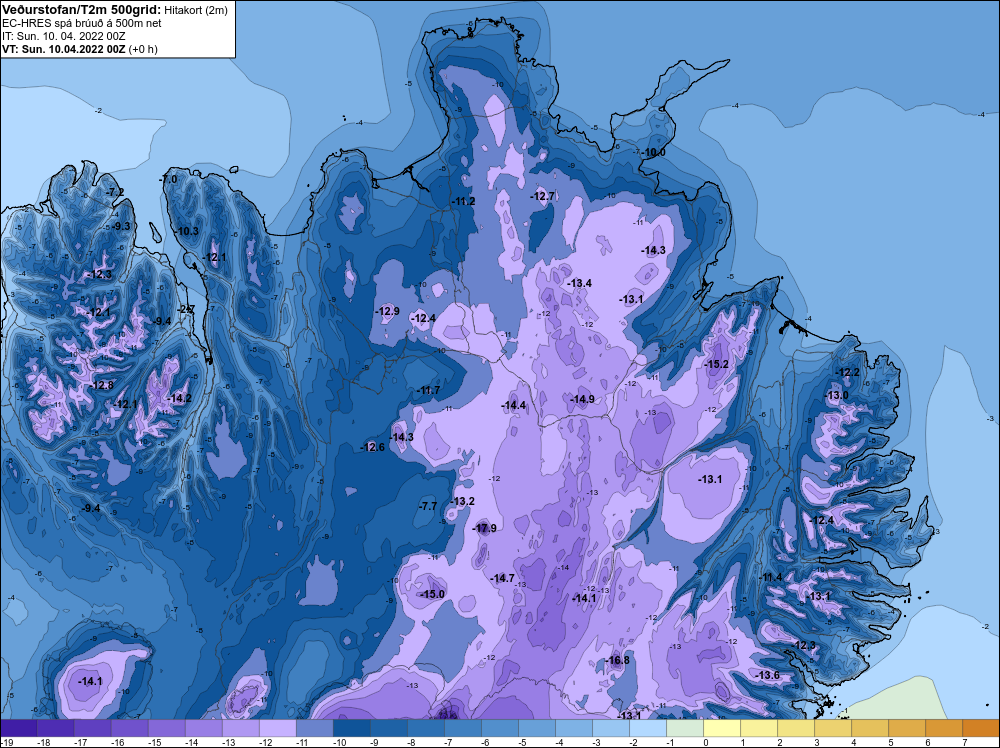The height and width of the screenshot is (748, 1000).
Task: Select the -12.8 temperature label
Action: click(102, 385)
